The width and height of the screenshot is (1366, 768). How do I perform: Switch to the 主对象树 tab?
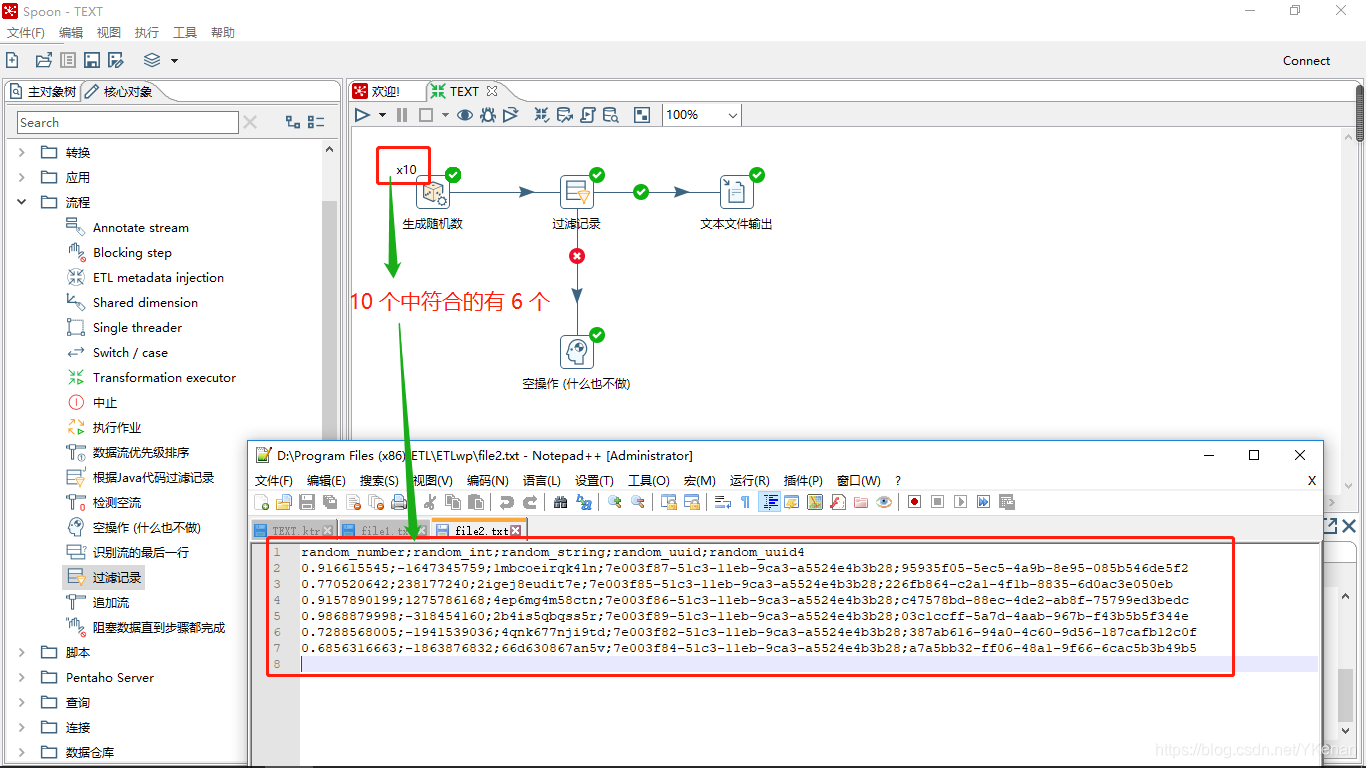(x=43, y=92)
